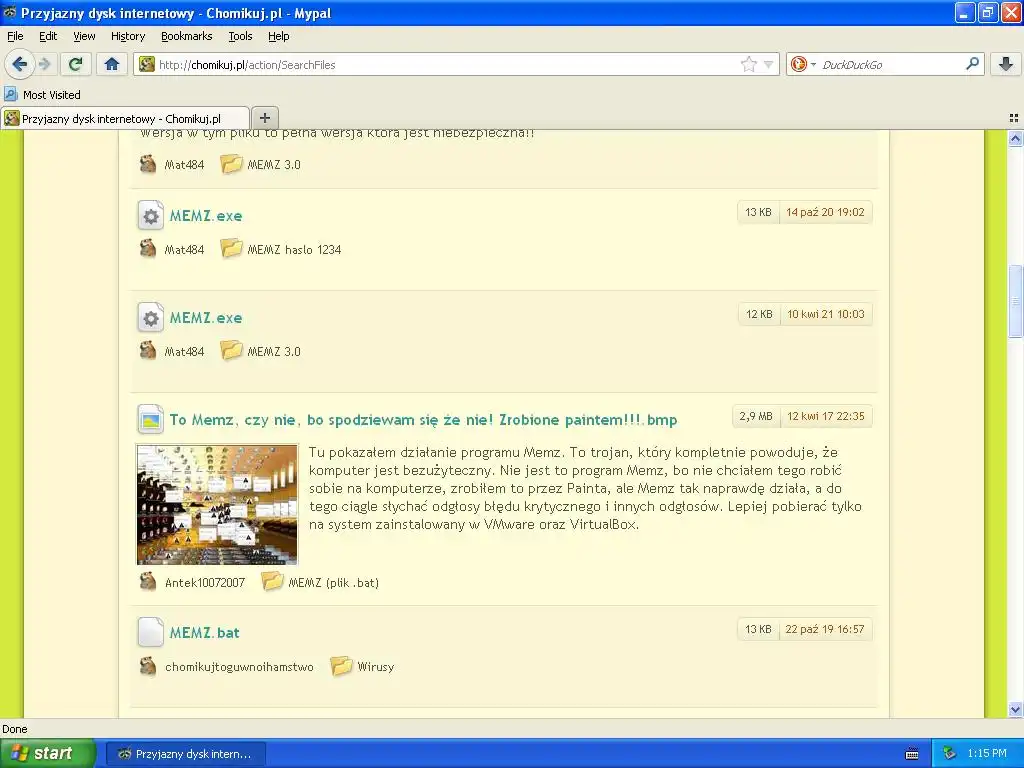Click the '2,9 MB' size label
Image resolution: width=1024 pixels, height=768 pixels.
click(x=756, y=416)
